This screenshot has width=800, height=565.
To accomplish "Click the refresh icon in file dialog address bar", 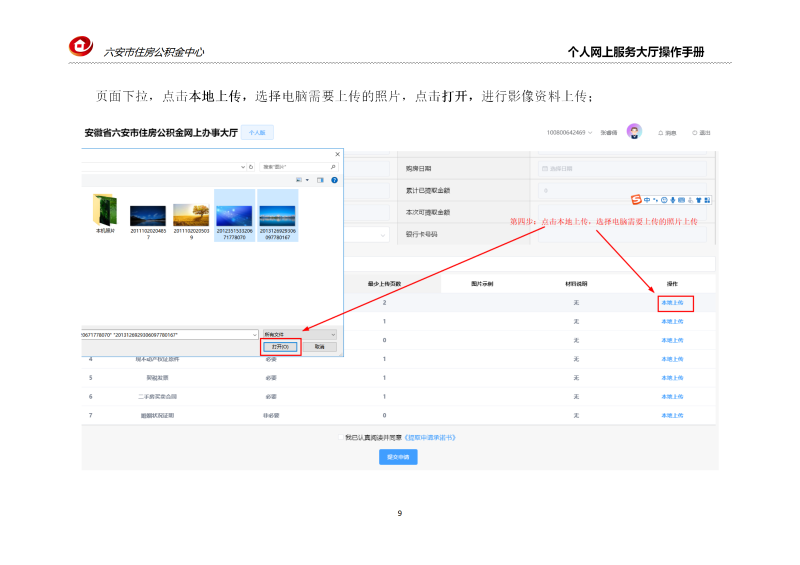I will coord(251,167).
